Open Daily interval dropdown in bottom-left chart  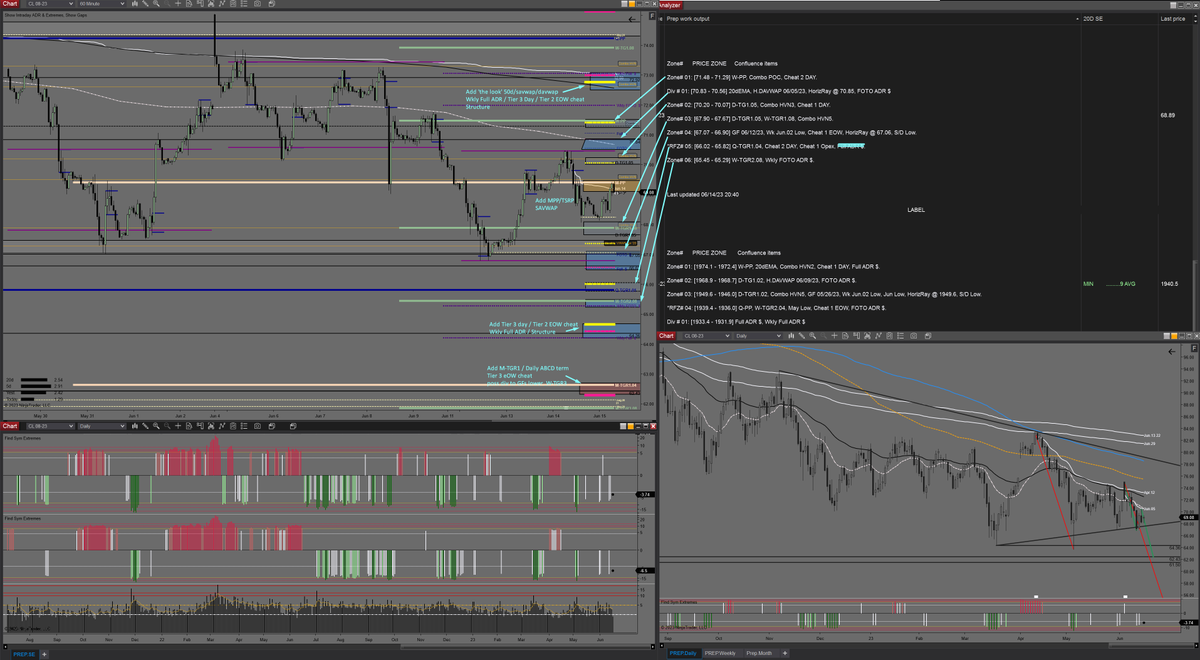[x=102, y=426]
